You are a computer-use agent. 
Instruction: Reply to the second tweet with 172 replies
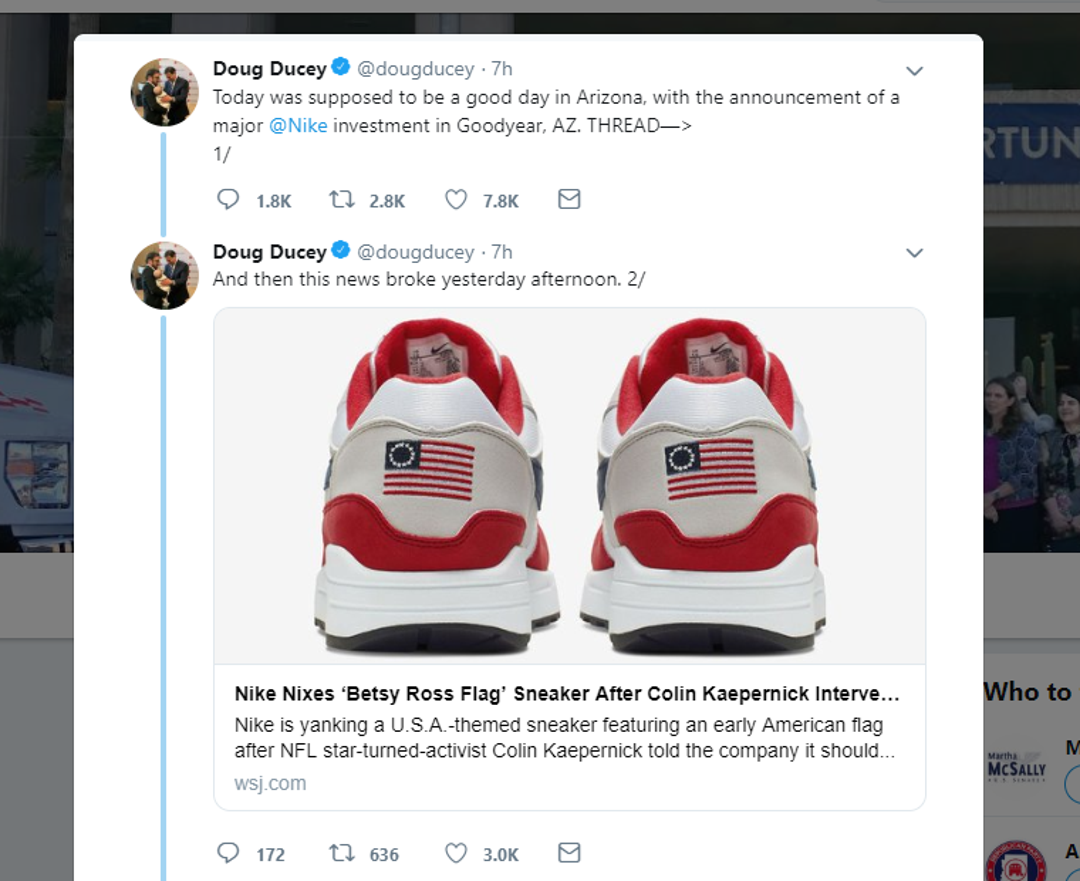228,853
